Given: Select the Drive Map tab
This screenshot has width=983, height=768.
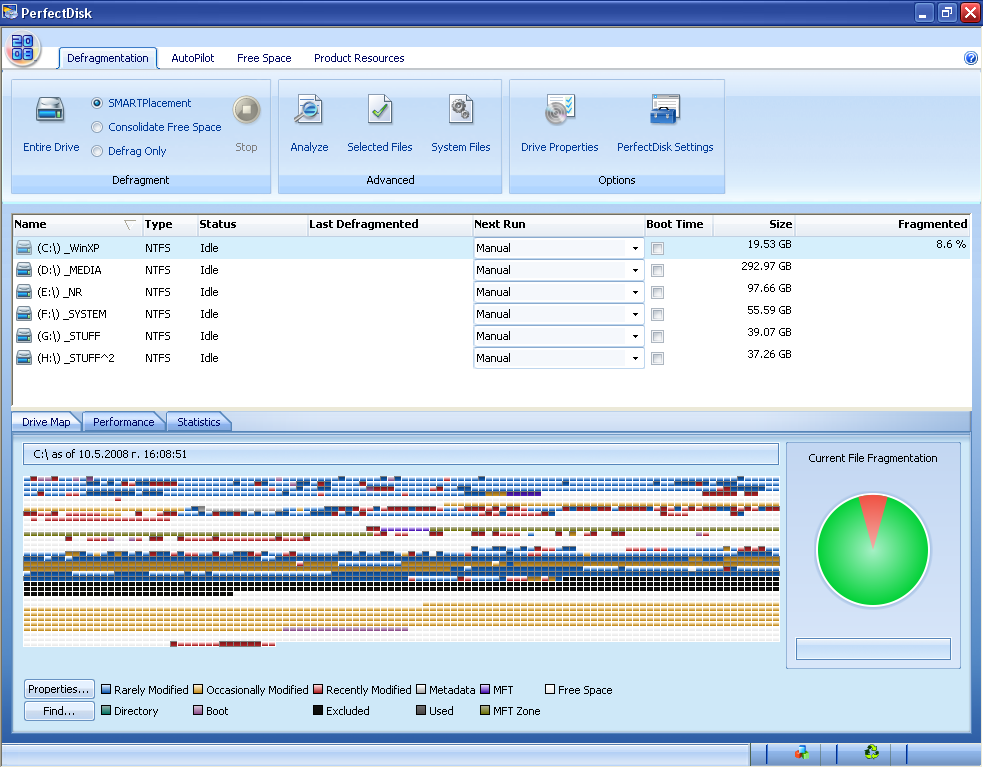Looking at the screenshot, I should pyautogui.click(x=46, y=422).
